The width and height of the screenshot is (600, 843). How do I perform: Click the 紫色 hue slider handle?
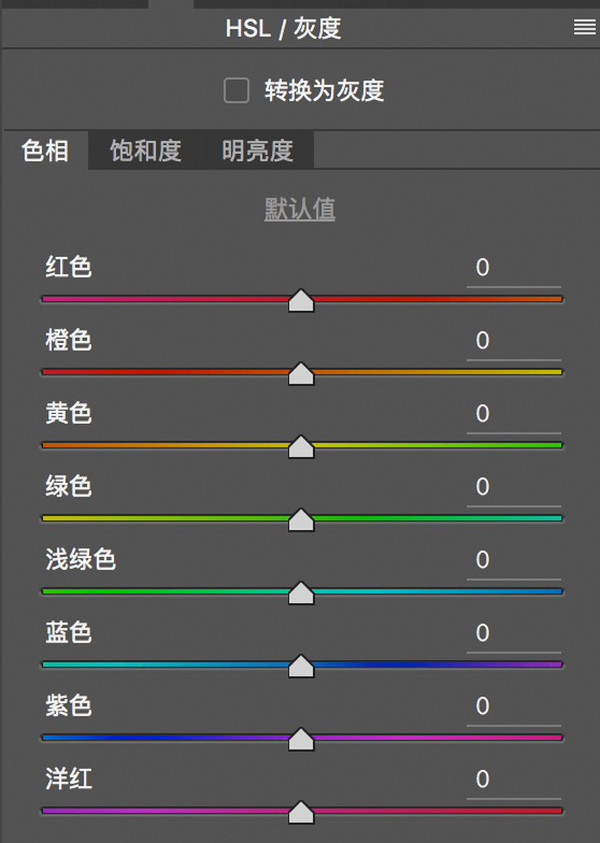tap(301, 738)
